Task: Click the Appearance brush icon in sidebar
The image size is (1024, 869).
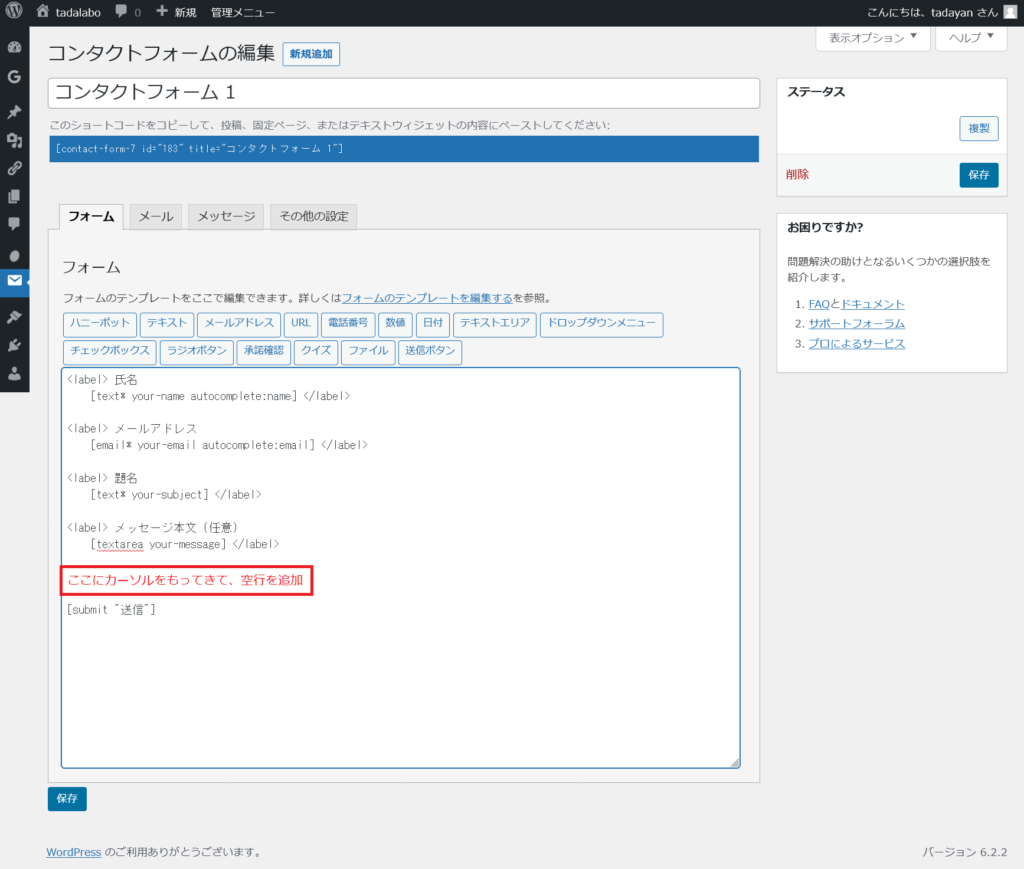Action: [x=14, y=316]
